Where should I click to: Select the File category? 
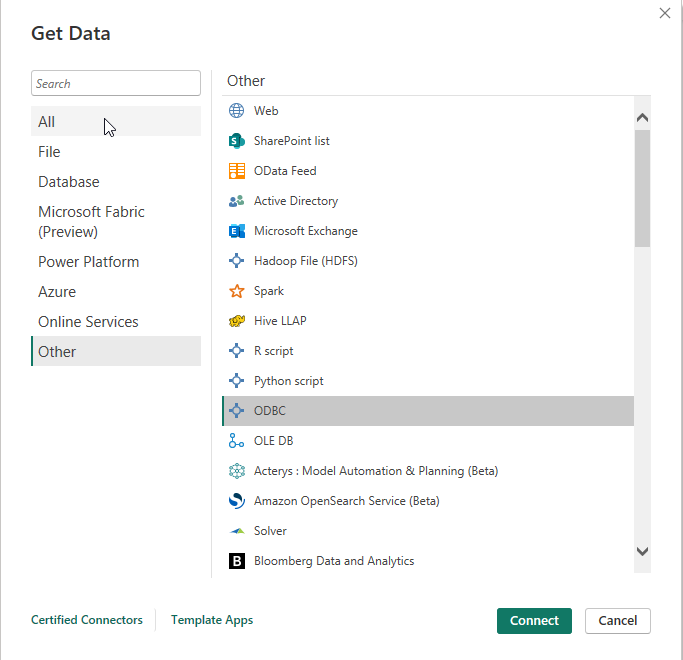tap(116, 152)
